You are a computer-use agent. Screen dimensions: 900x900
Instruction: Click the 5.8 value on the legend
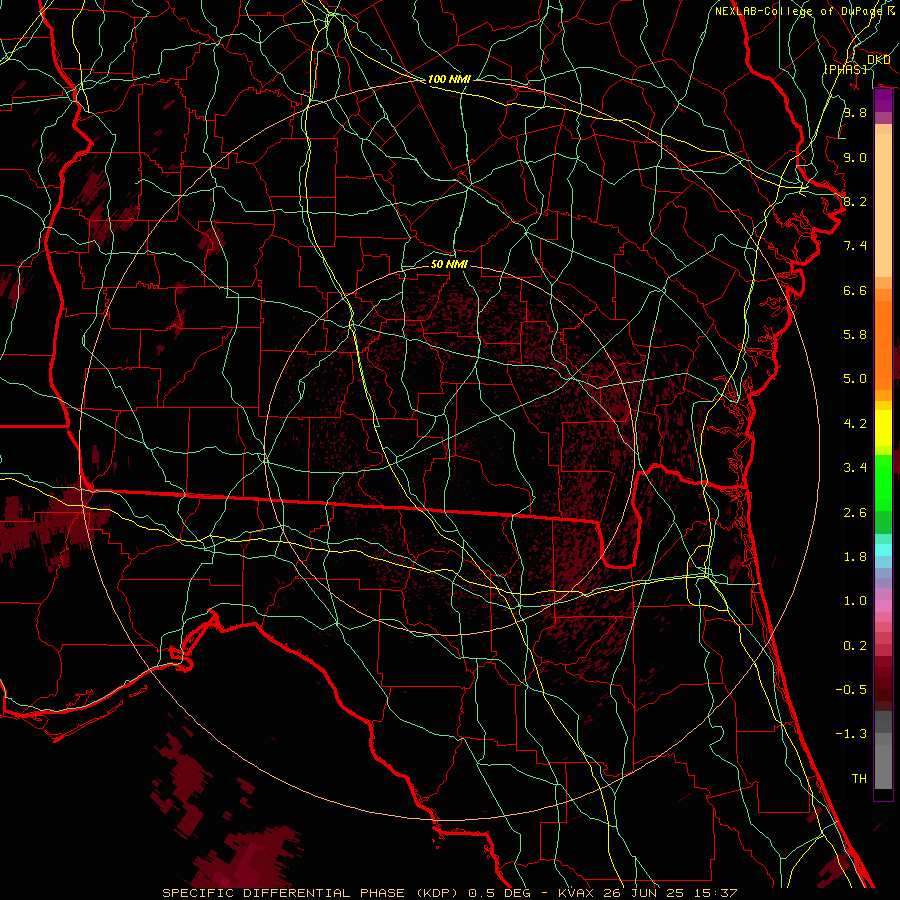855,335
